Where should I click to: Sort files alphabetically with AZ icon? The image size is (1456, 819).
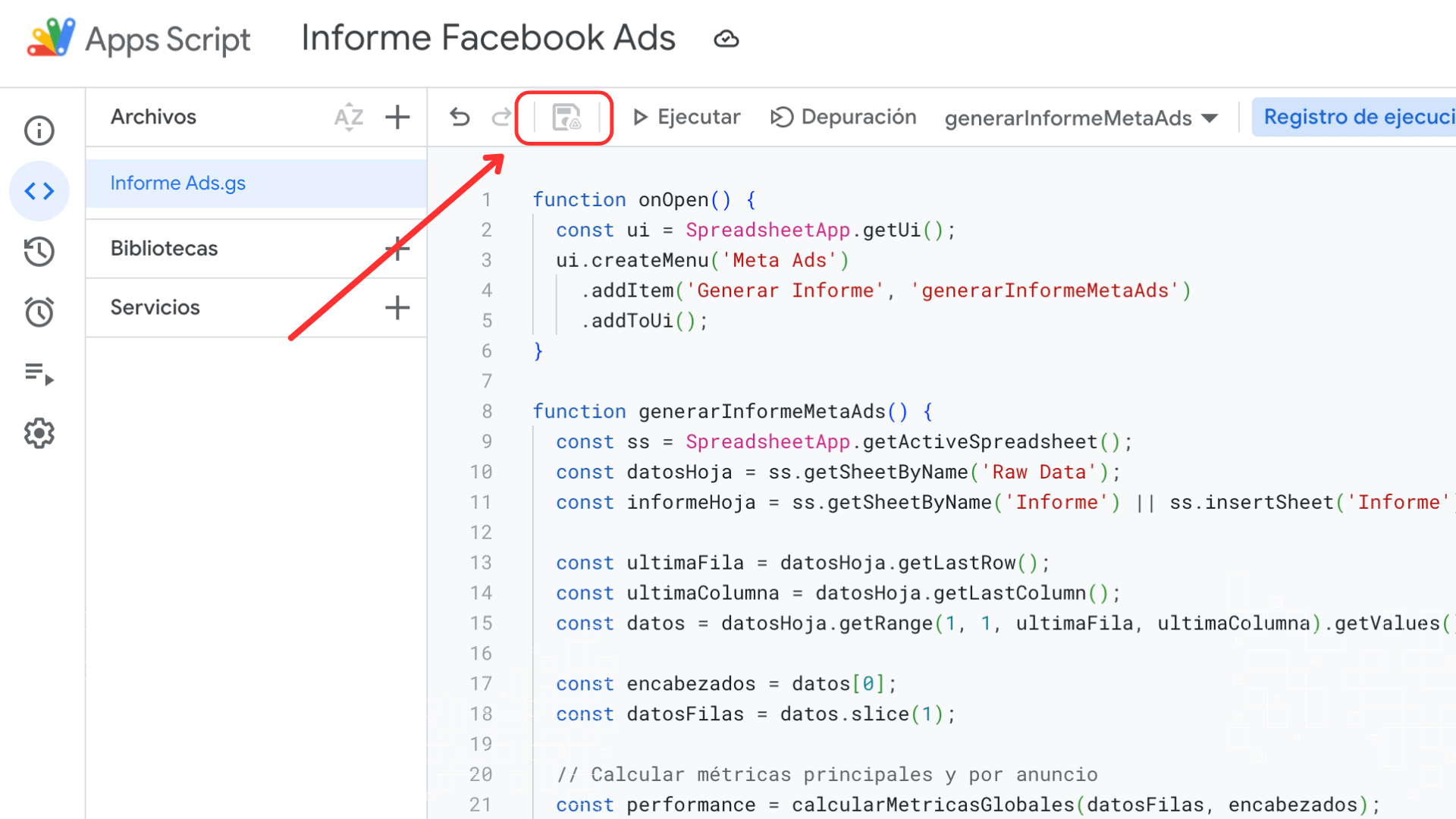coord(349,117)
